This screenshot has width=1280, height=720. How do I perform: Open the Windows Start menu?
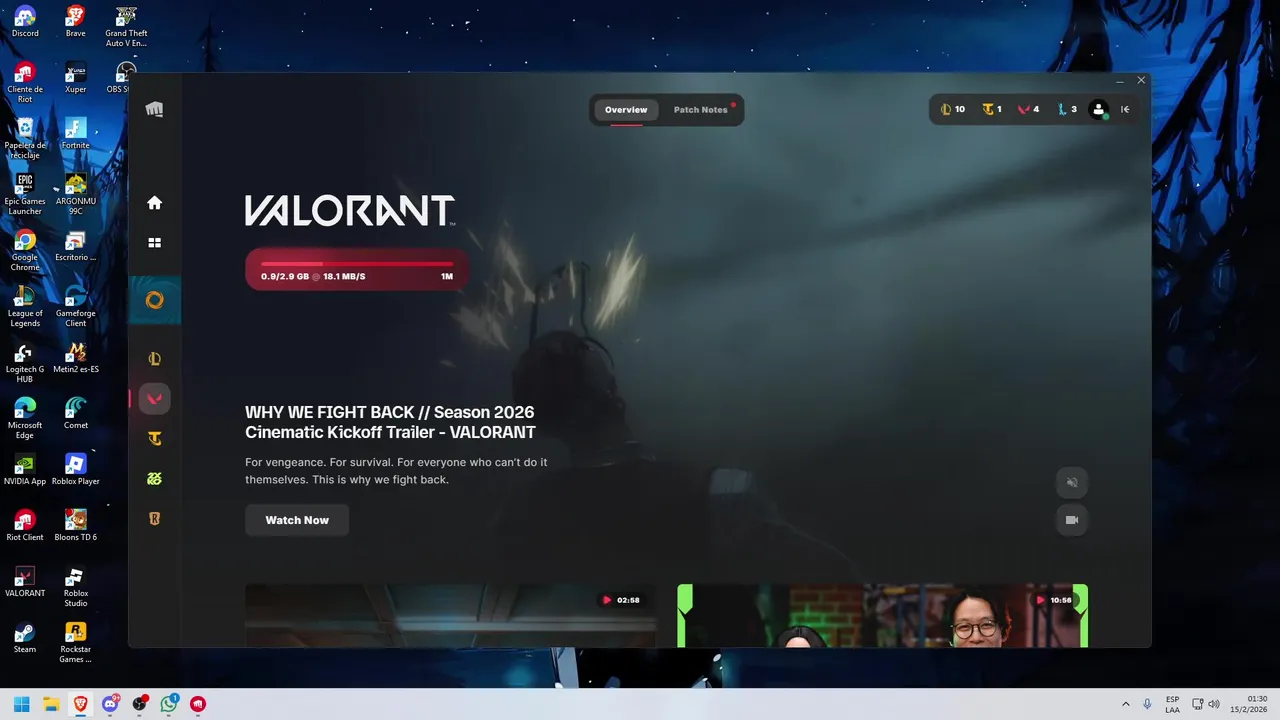[x=21, y=704]
